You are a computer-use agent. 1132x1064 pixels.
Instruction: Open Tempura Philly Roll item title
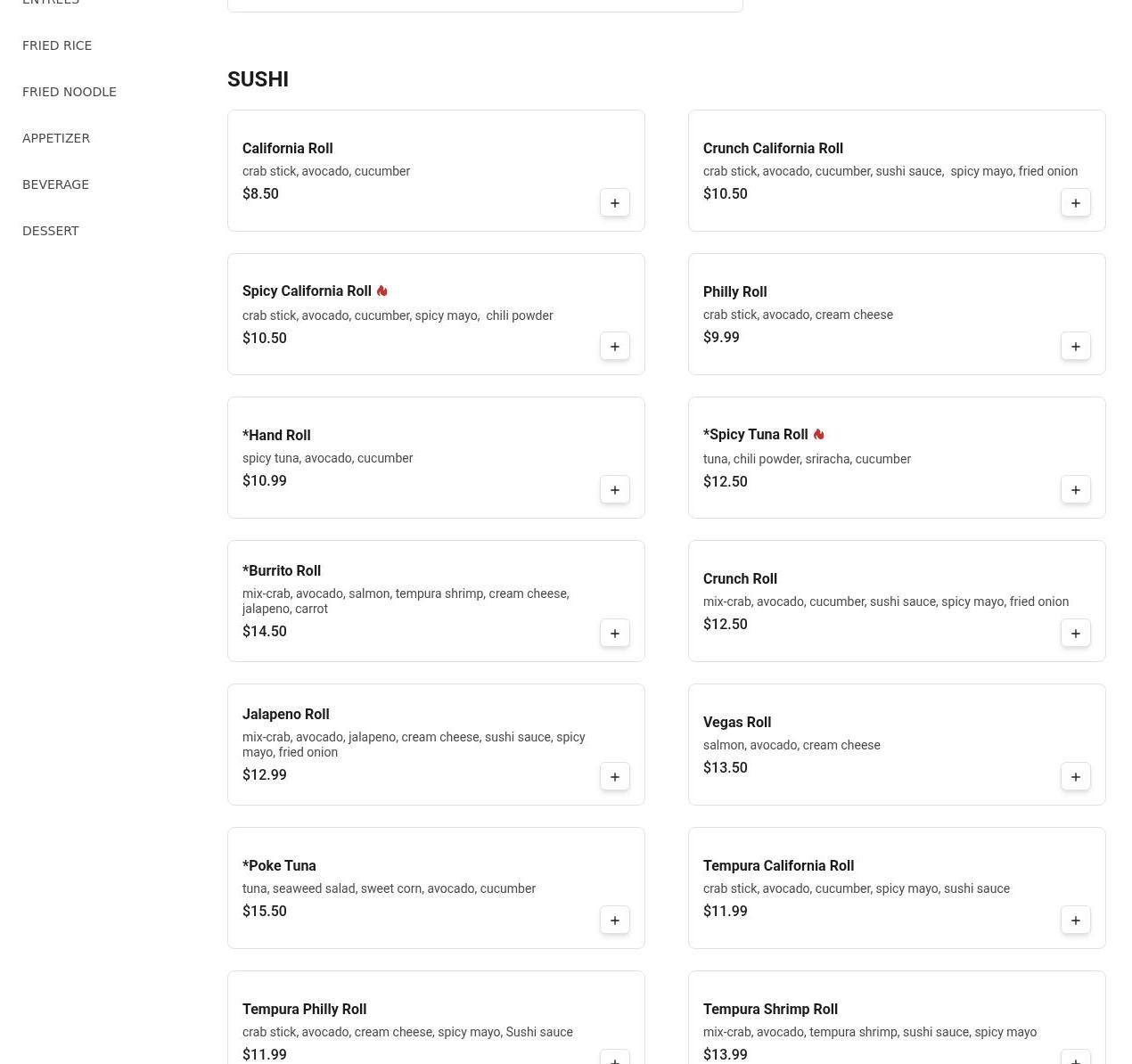304,1009
